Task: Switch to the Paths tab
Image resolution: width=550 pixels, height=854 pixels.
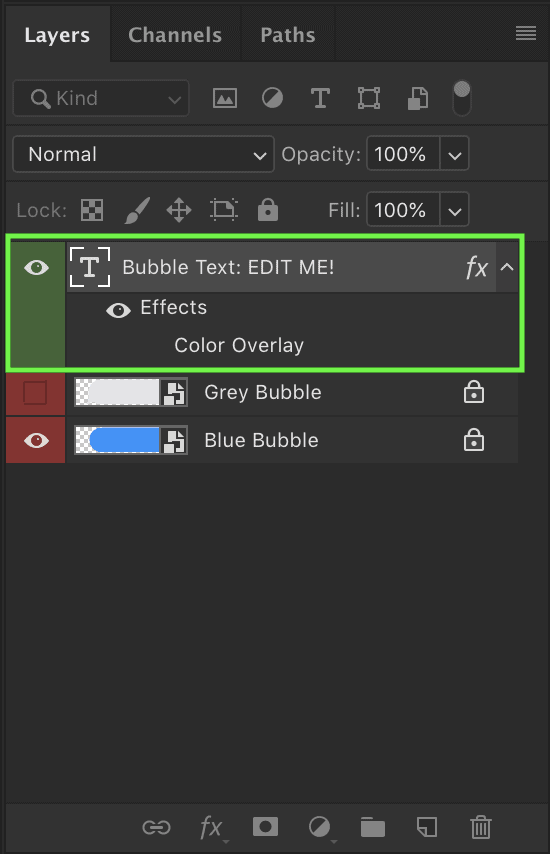Action: coord(288,35)
